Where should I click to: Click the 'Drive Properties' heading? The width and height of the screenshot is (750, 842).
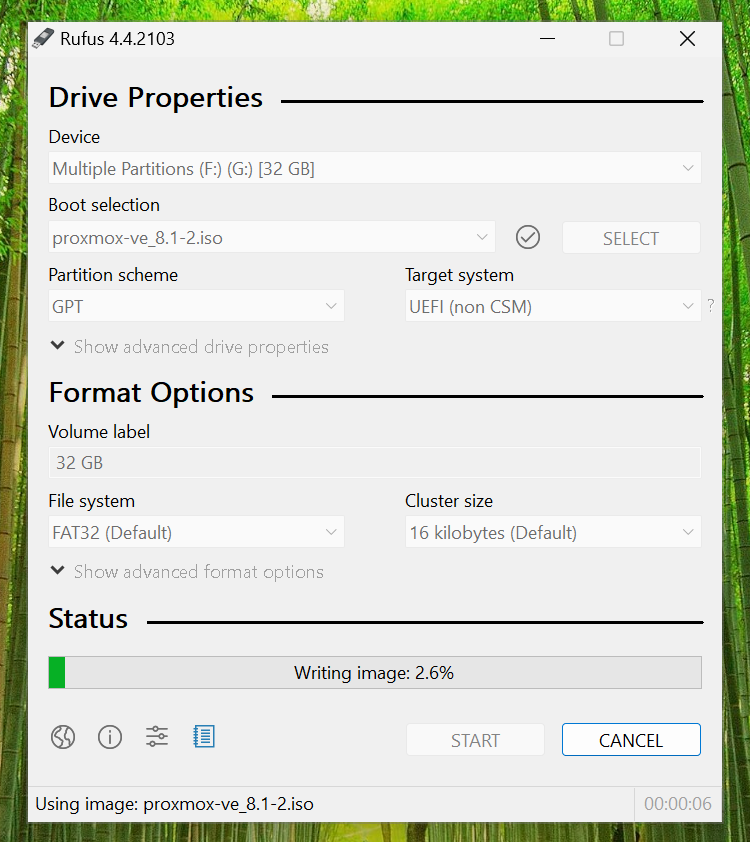[156, 98]
